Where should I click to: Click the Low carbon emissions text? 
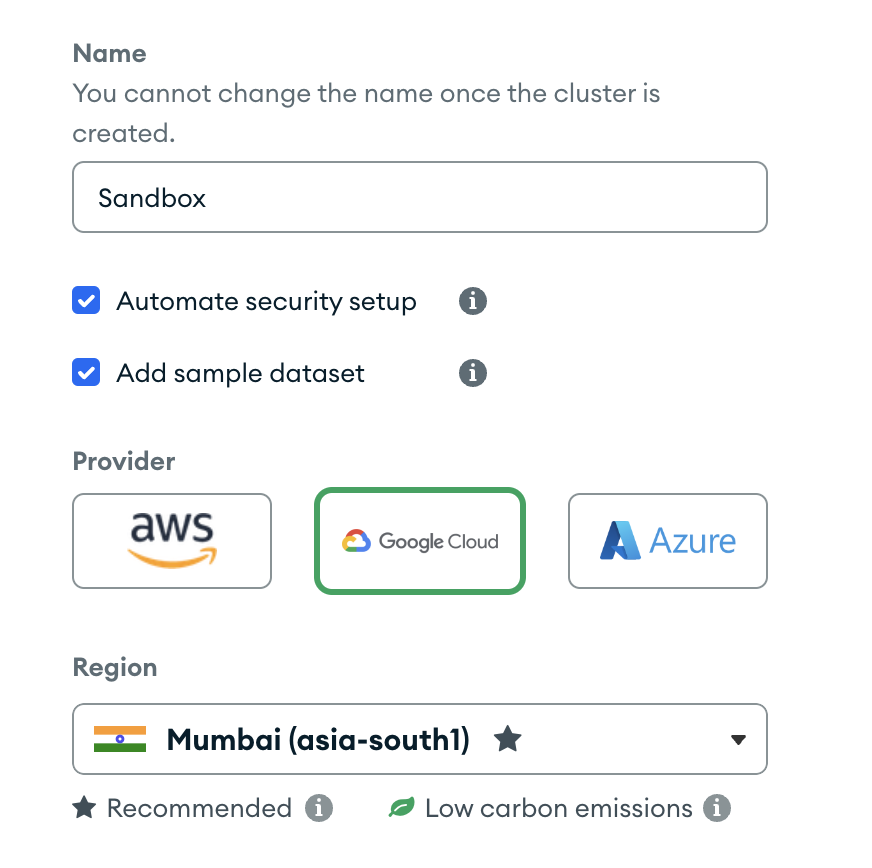[x=559, y=808]
